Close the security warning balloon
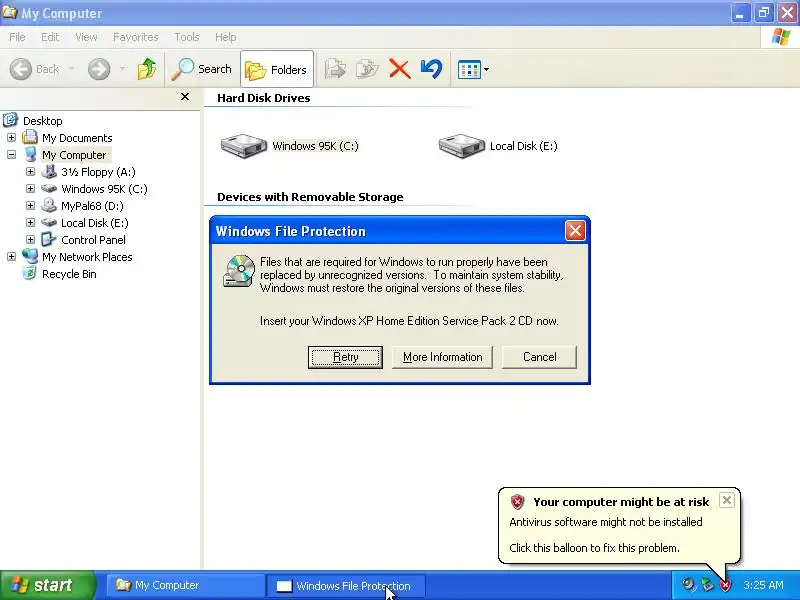 point(727,500)
